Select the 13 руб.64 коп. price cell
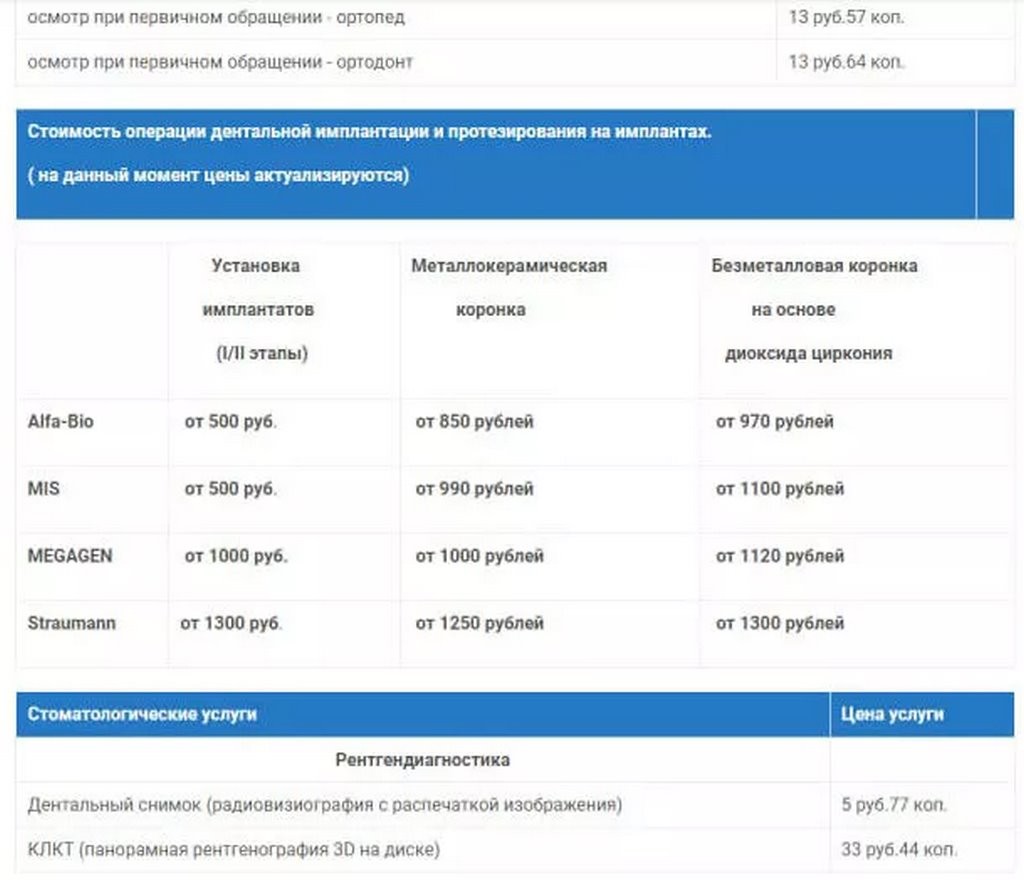The image size is (1024, 880). (847, 62)
